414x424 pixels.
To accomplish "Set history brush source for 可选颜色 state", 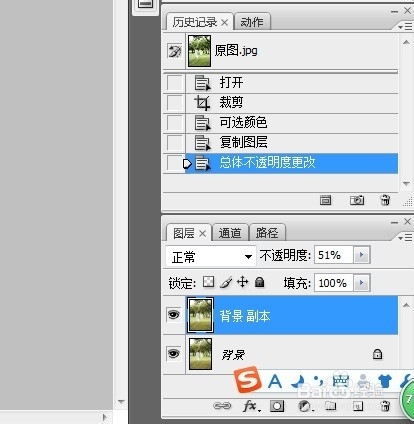I will tap(174, 123).
